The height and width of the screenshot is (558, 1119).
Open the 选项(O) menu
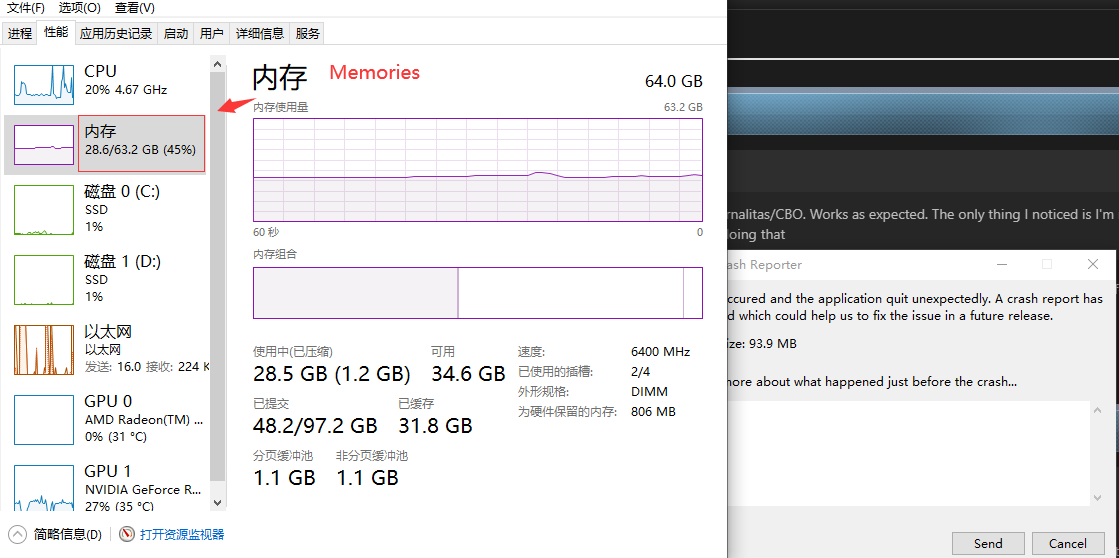(x=80, y=8)
